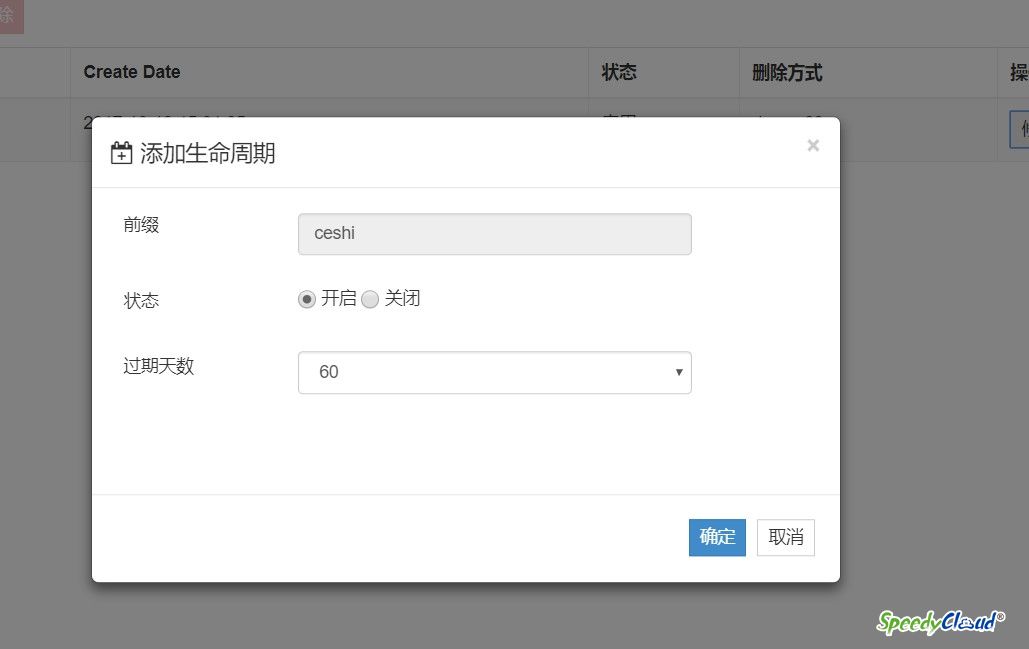
Task: Click the 确定 button to confirm
Action: click(x=717, y=537)
